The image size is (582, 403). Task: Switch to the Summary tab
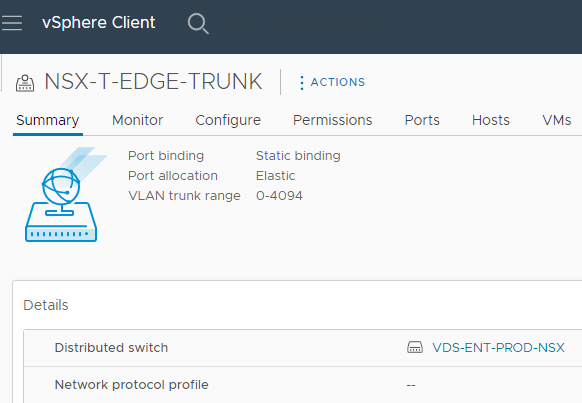pos(48,120)
